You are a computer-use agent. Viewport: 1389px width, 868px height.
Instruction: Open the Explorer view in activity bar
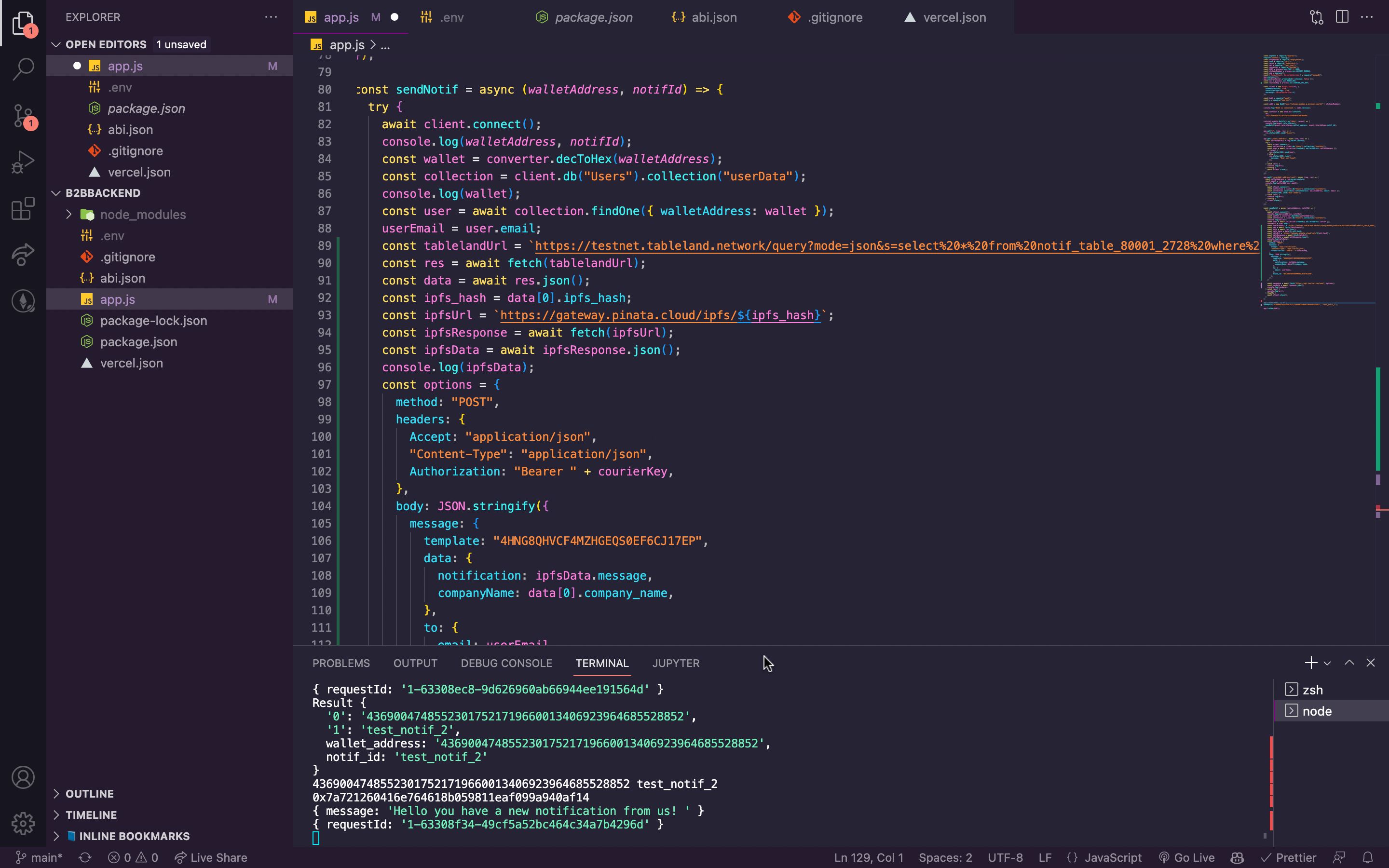23,23
